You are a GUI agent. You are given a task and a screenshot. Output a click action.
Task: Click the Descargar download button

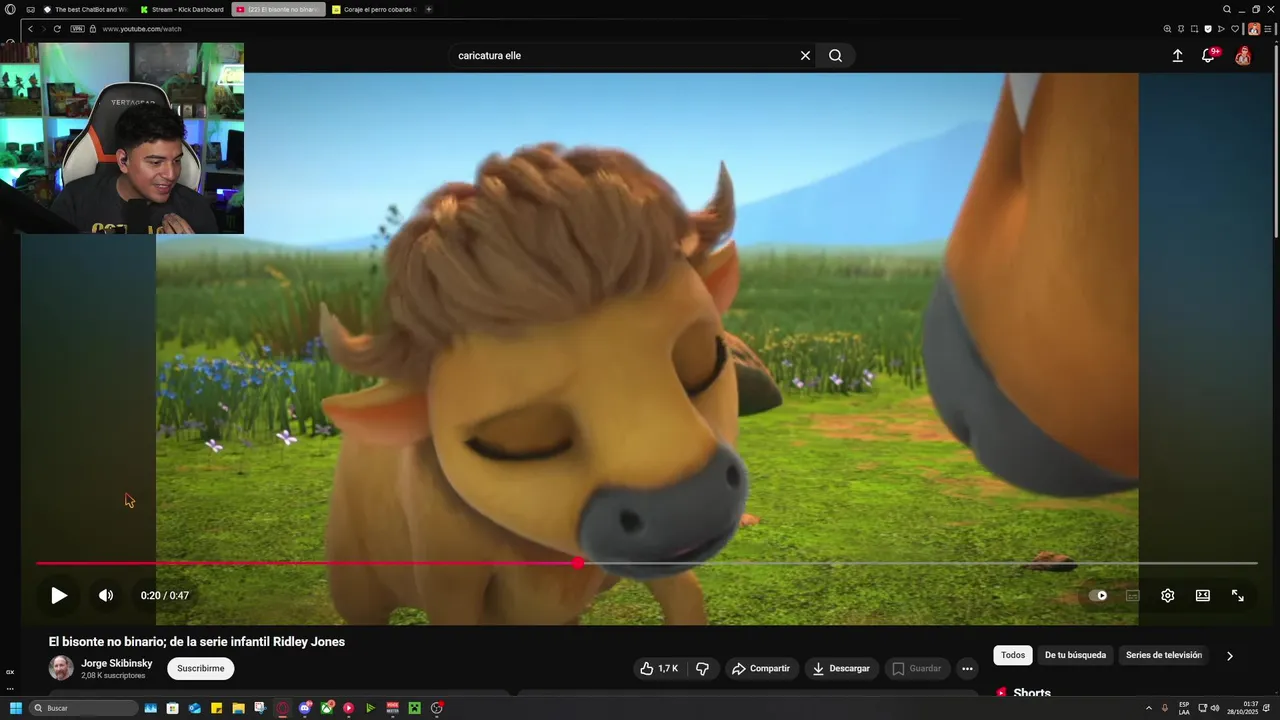(x=841, y=668)
